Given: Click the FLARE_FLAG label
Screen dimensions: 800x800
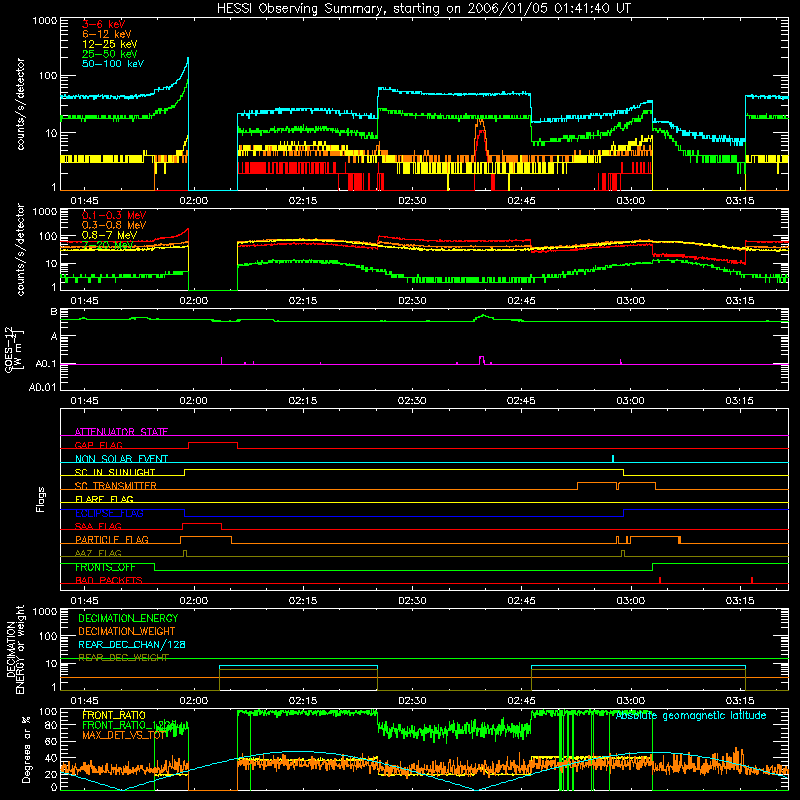Looking at the screenshot, I should click(104, 499).
